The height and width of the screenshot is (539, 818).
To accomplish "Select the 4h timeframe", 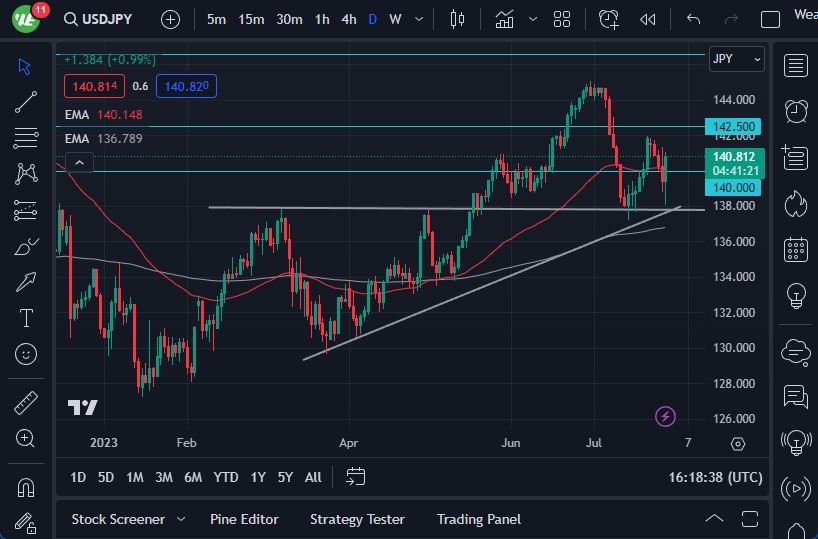I will 348,19.
